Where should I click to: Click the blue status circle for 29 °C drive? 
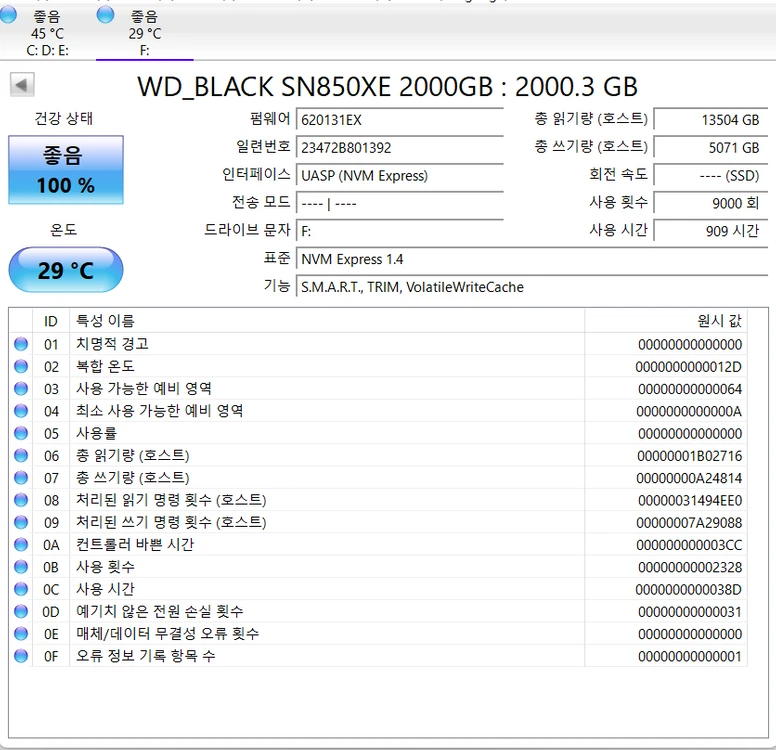105,15
